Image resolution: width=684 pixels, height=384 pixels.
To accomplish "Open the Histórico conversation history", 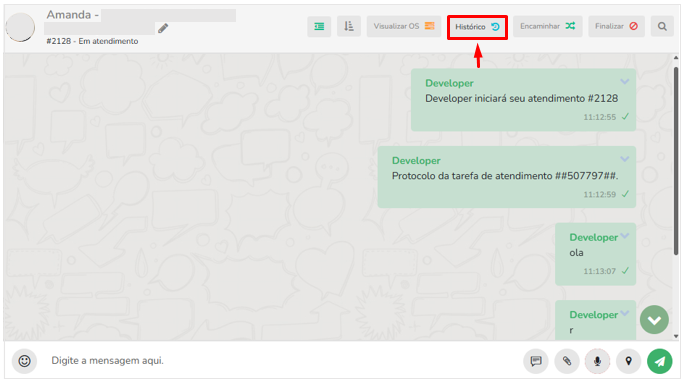I will 477,27.
